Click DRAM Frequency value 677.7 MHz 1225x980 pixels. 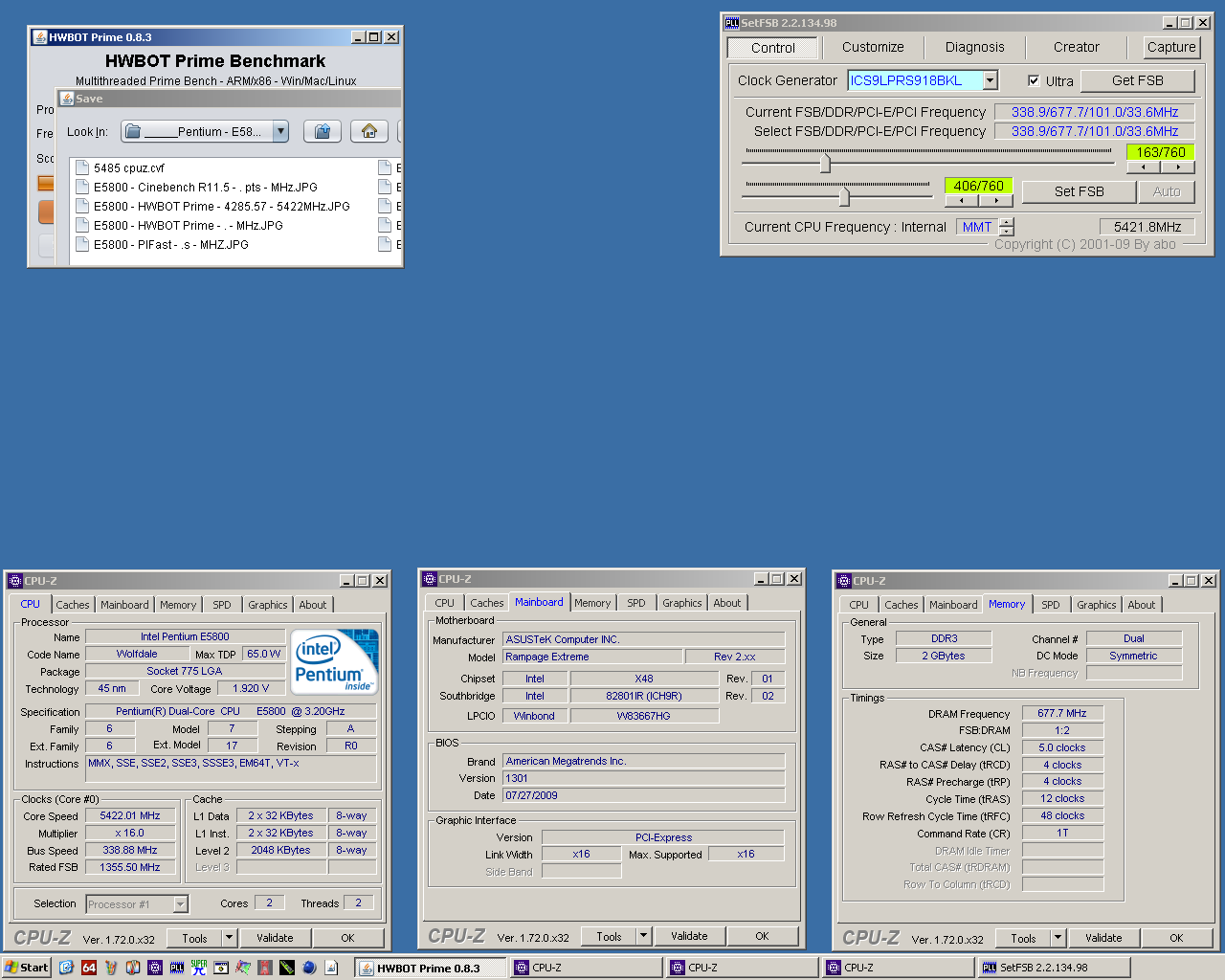point(1062,713)
